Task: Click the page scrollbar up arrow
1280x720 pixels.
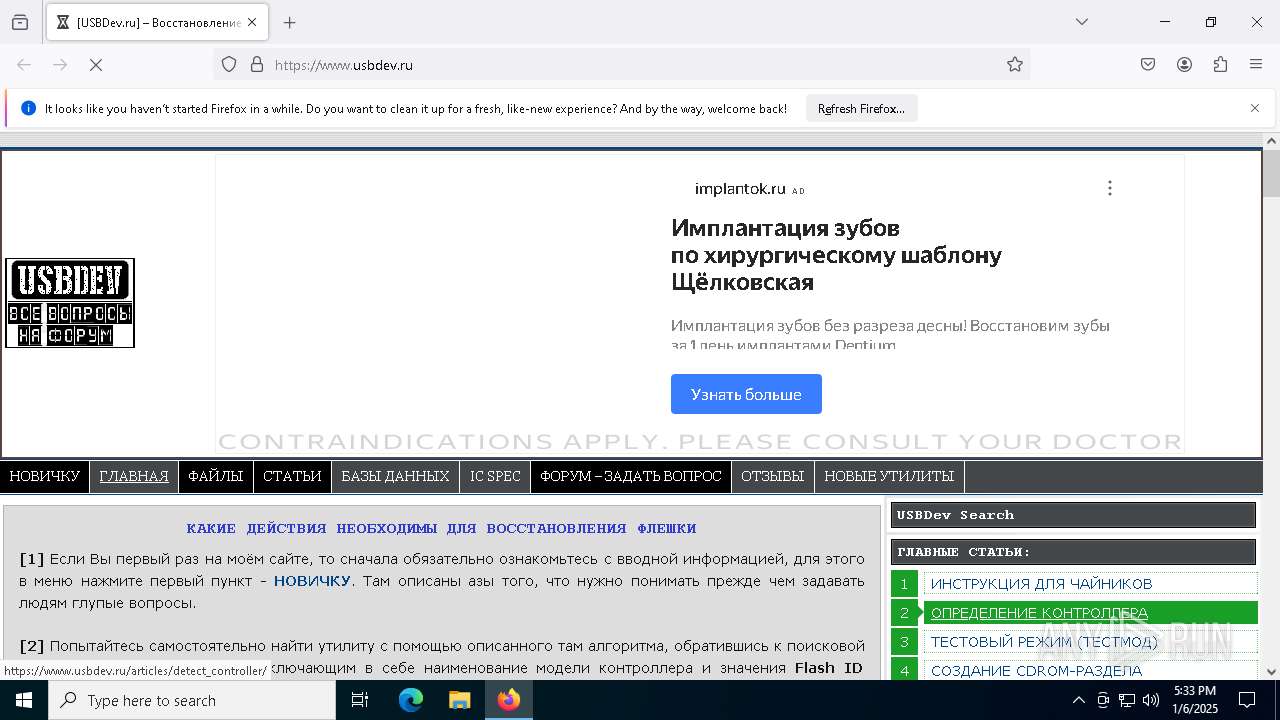Action: tap(1271, 141)
